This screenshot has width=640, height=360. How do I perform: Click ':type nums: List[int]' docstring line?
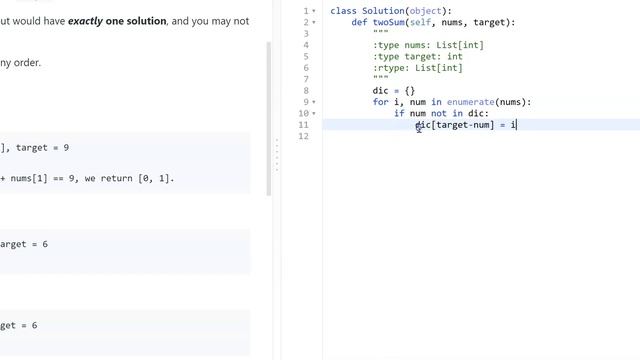(428, 45)
